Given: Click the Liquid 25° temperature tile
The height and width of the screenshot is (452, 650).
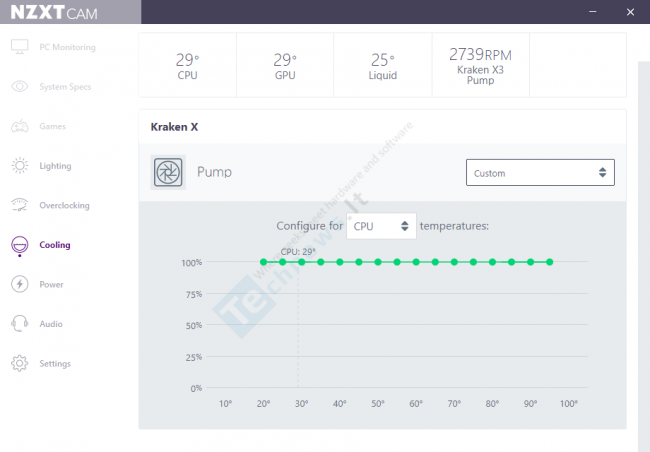Looking at the screenshot, I should (x=383, y=65).
